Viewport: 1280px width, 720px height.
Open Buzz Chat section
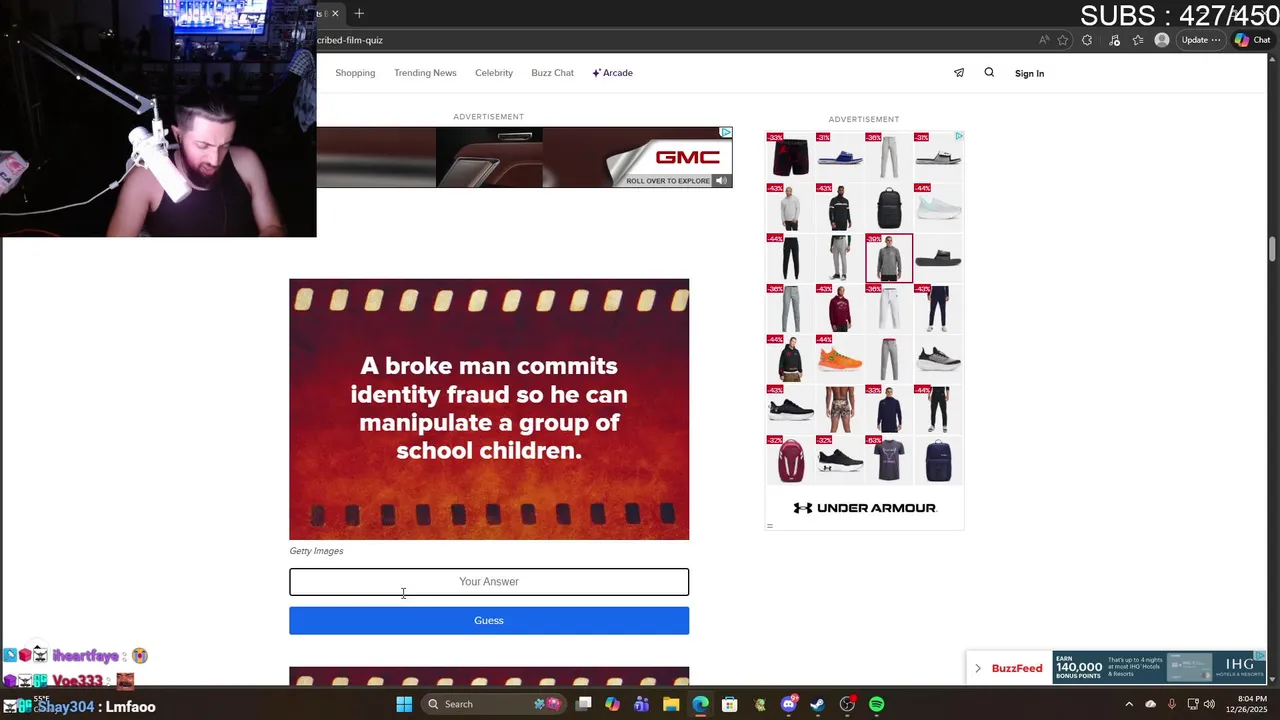click(x=552, y=73)
